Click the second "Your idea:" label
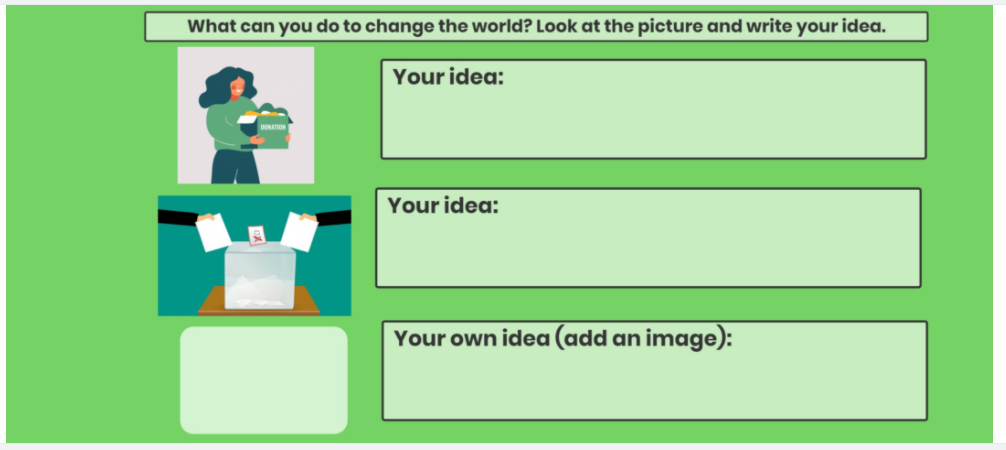1006x450 pixels. coord(442,206)
